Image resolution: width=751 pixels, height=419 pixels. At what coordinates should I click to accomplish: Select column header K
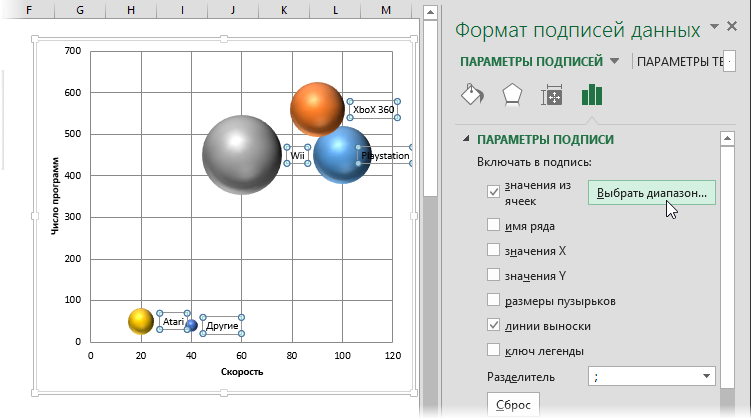pyautogui.click(x=284, y=10)
